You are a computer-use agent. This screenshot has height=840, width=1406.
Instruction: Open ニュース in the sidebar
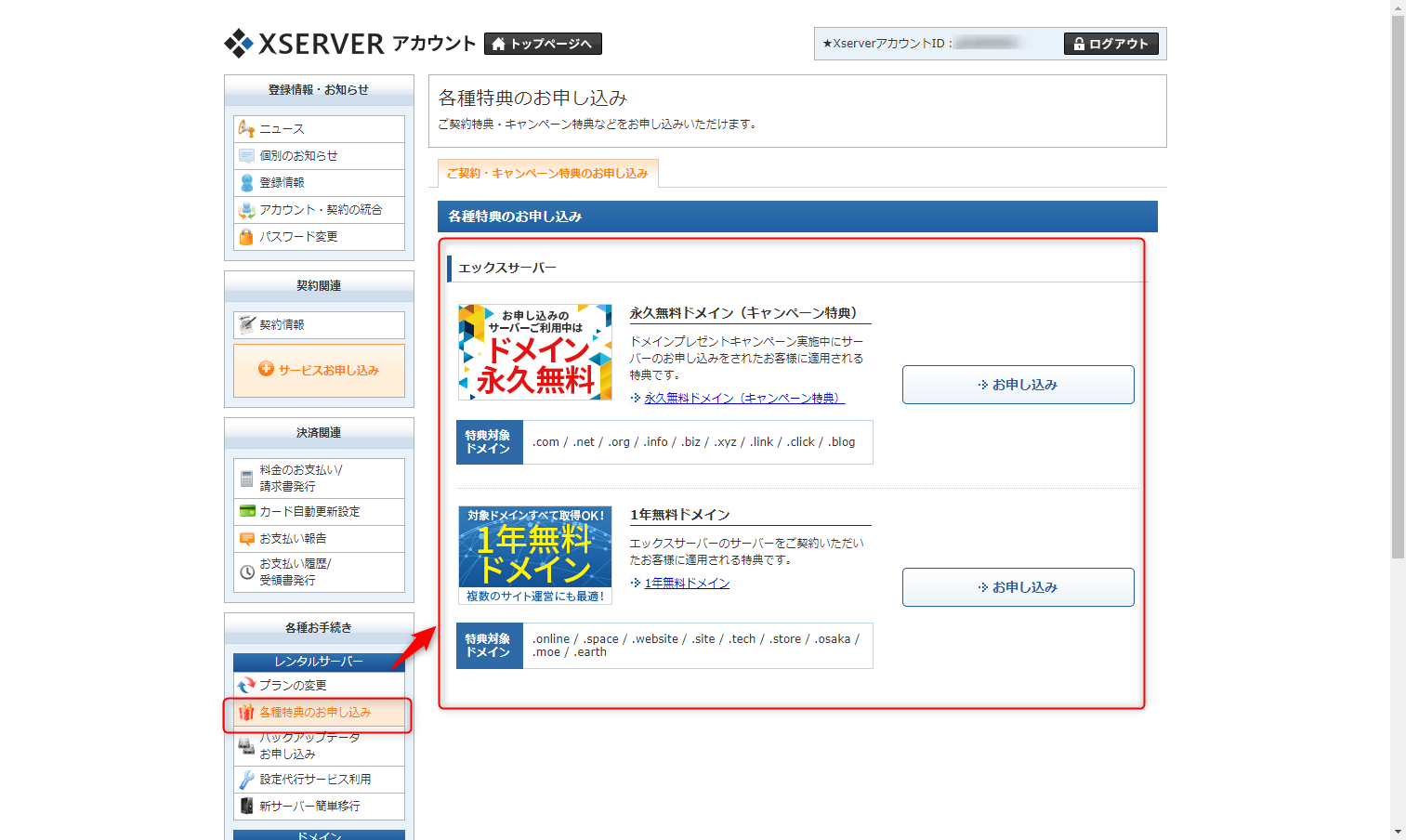pos(319,129)
